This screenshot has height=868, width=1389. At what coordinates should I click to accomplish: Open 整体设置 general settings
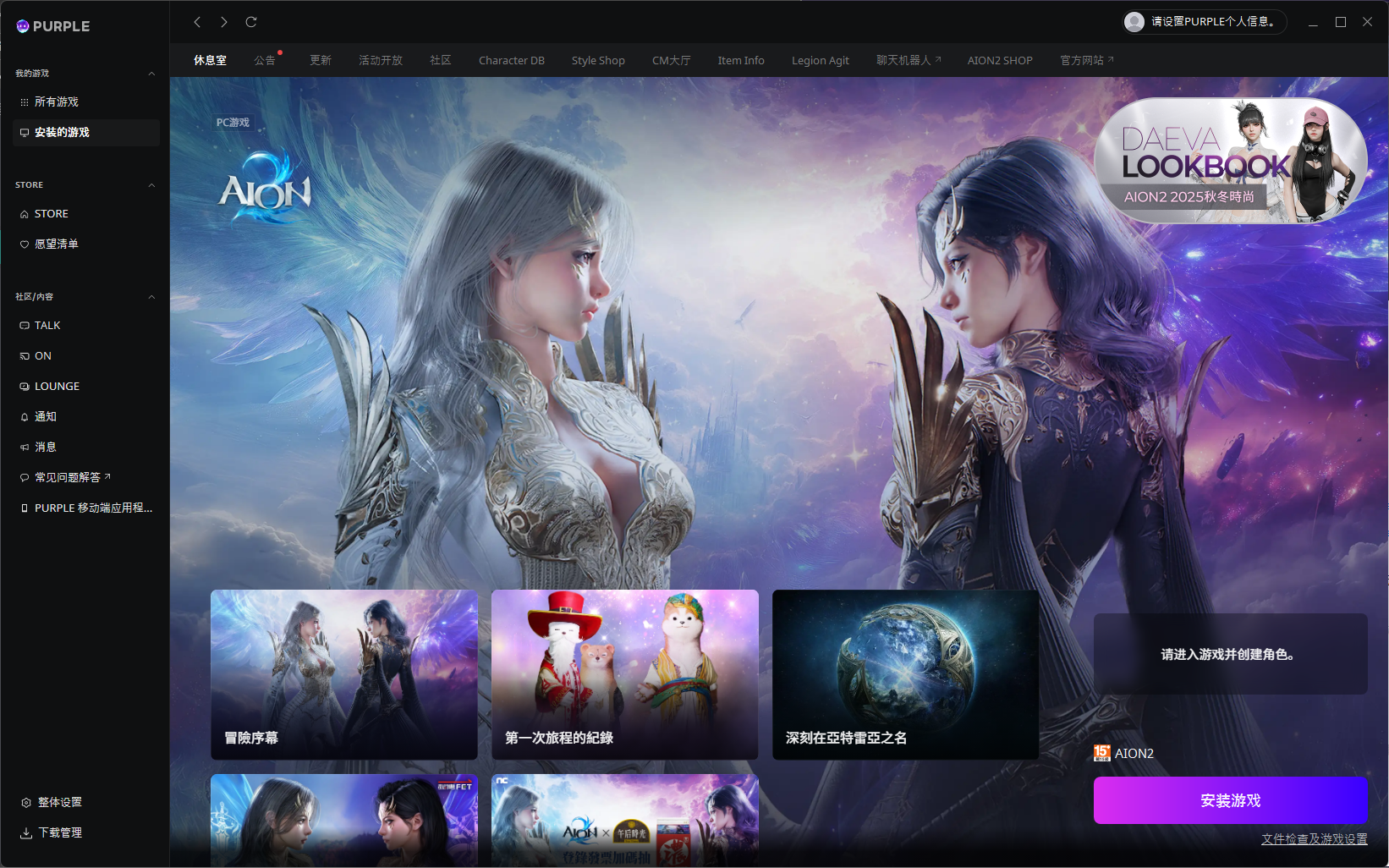tap(59, 803)
